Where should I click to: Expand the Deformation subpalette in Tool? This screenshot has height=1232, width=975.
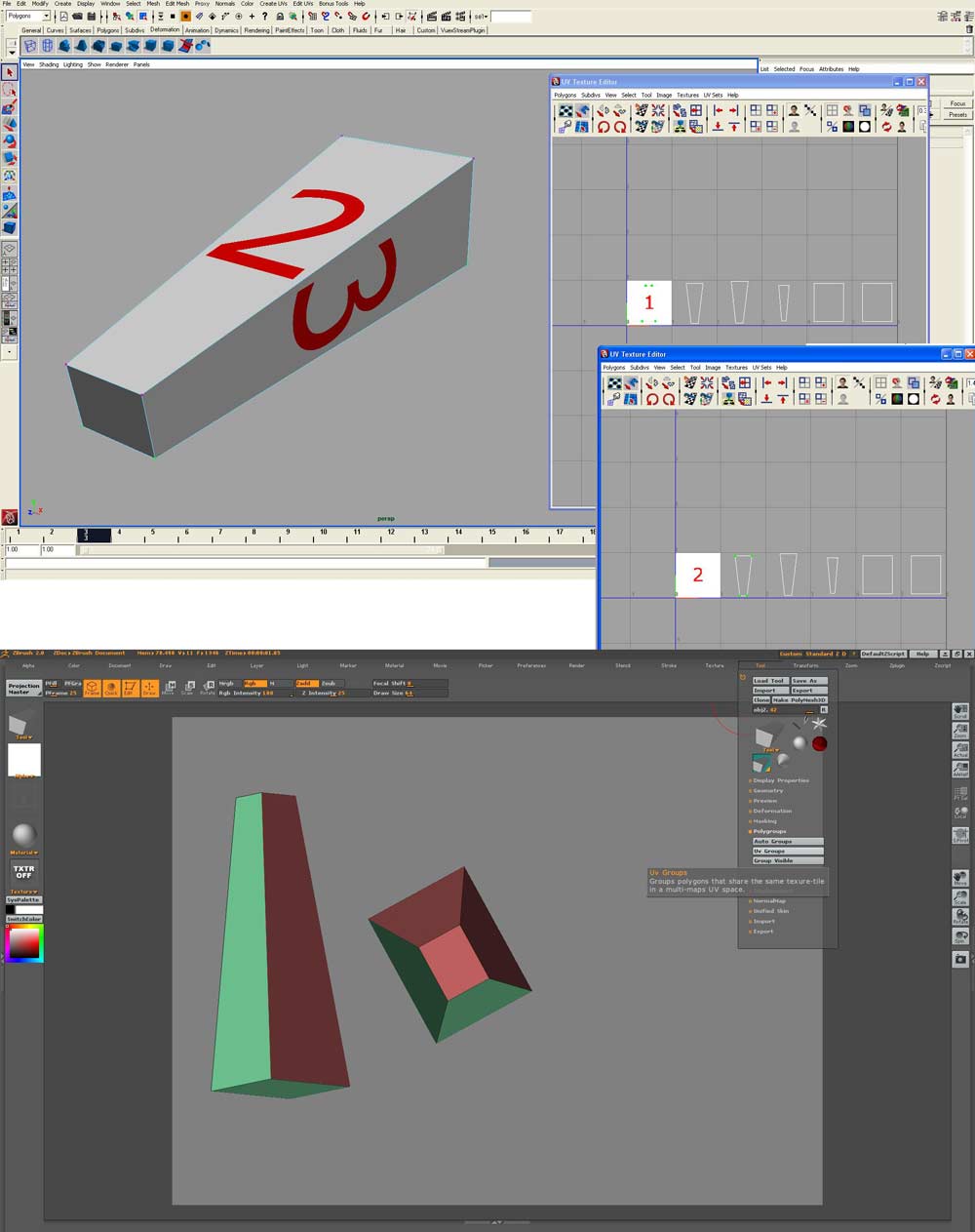click(771, 811)
